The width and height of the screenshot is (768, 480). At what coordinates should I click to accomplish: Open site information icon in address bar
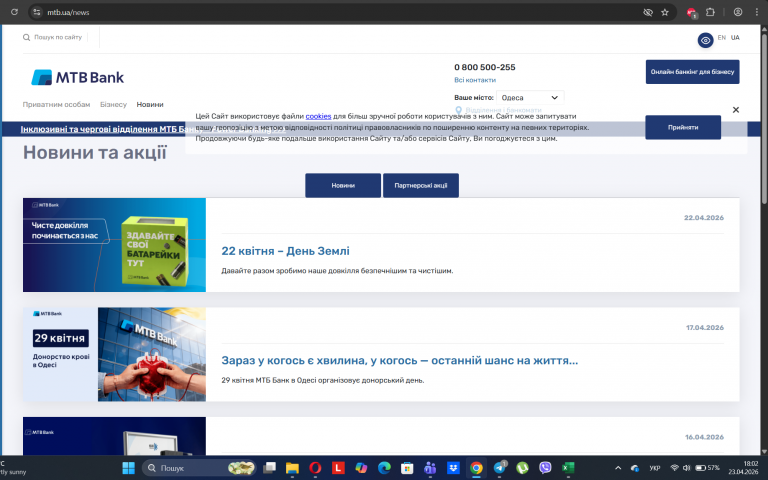tap(37, 12)
